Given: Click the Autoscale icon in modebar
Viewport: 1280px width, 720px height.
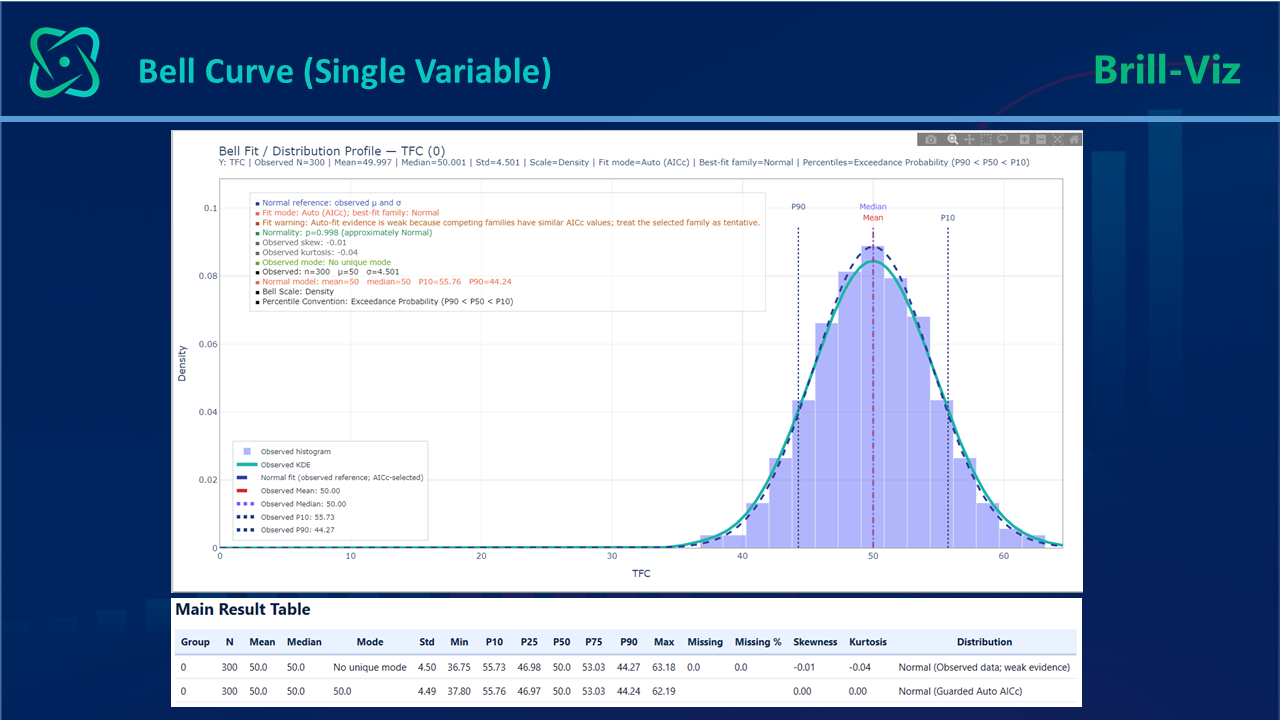Looking at the screenshot, I should point(1058,140).
